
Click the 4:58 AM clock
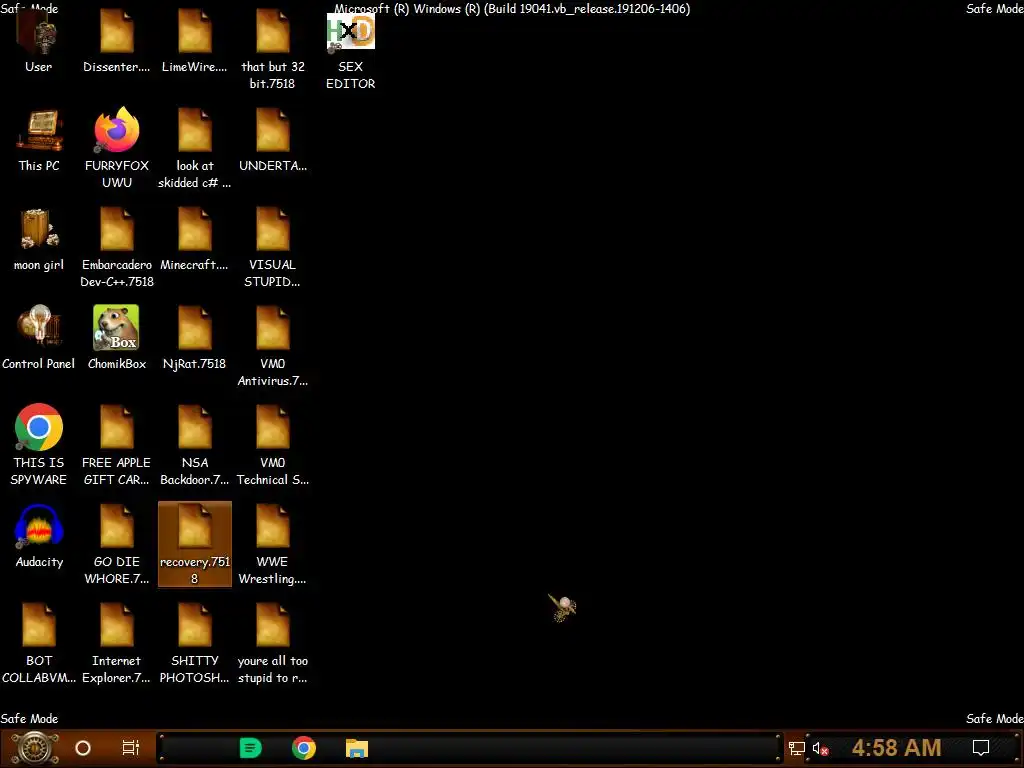point(897,748)
